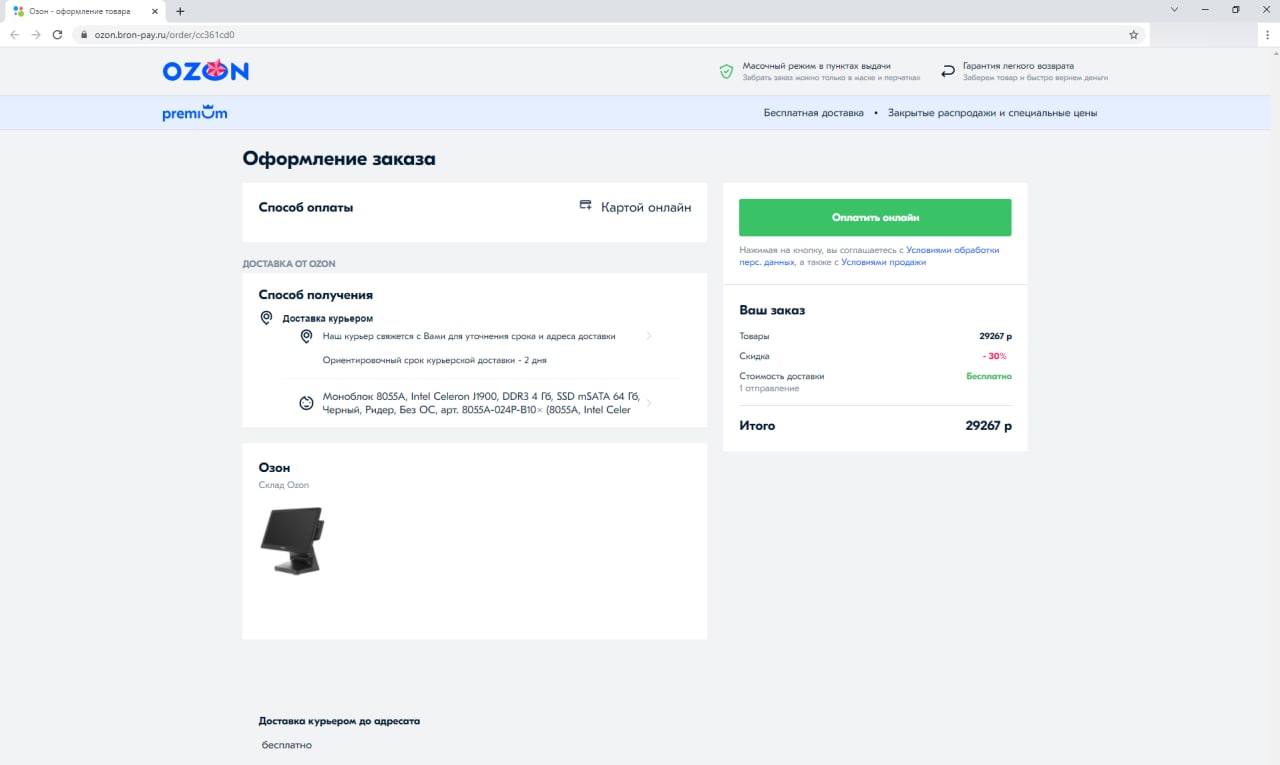Expand the courier delivery details chevron

click(x=649, y=336)
